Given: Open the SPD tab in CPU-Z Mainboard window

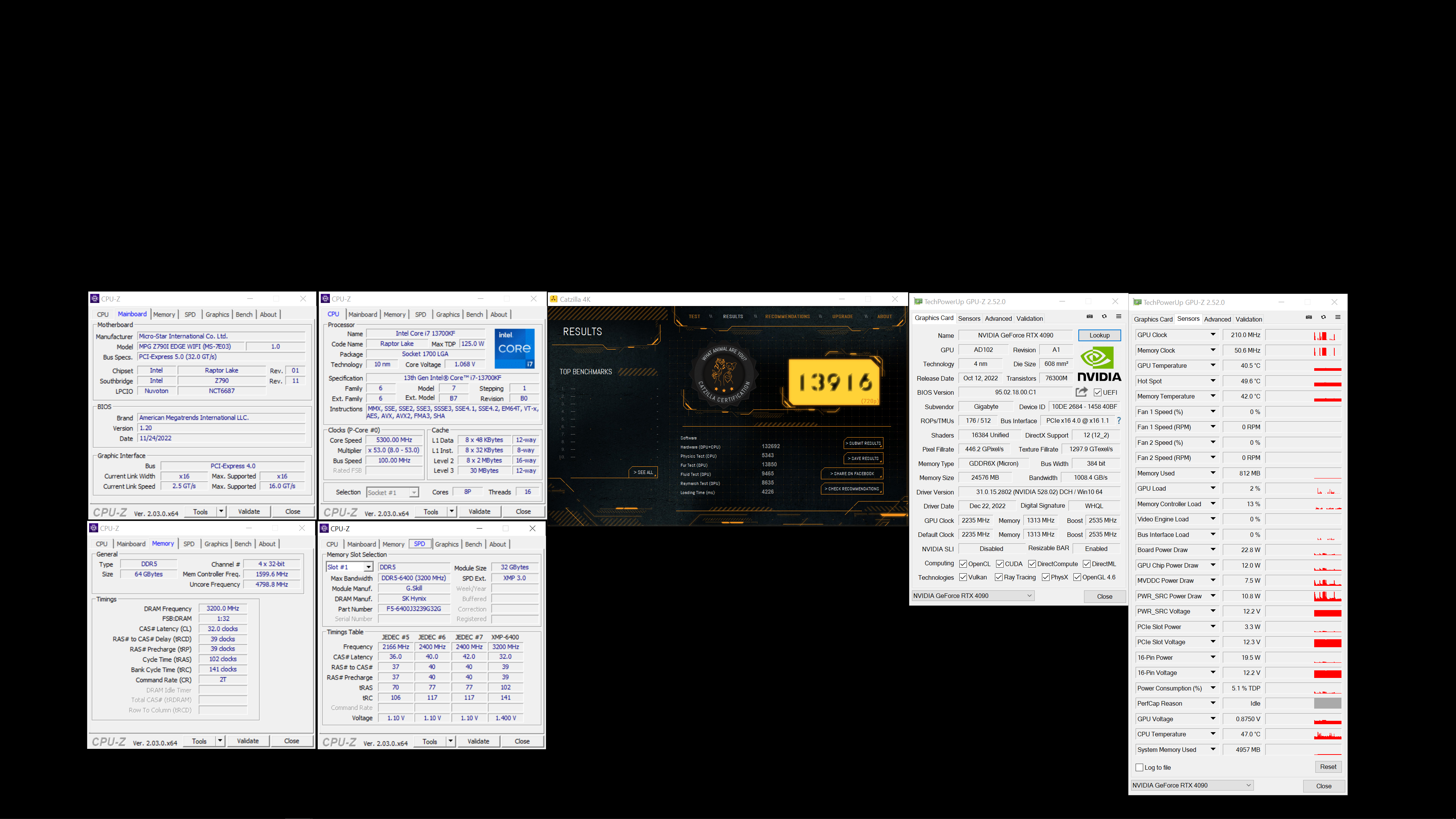Looking at the screenshot, I should click(x=190, y=314).
